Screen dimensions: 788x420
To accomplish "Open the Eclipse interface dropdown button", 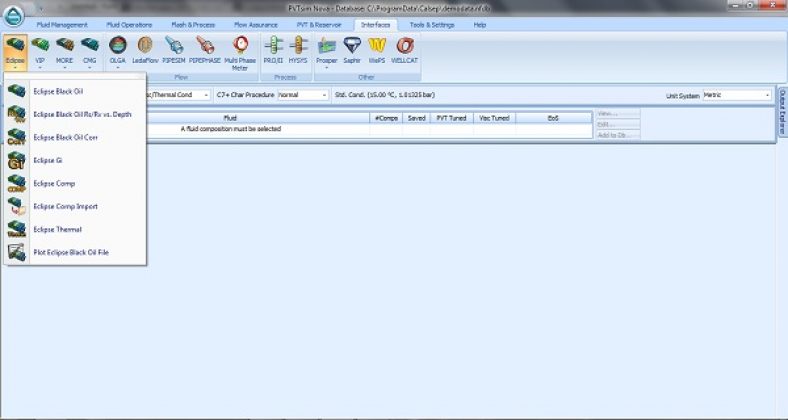I will [x=15, y=52].
